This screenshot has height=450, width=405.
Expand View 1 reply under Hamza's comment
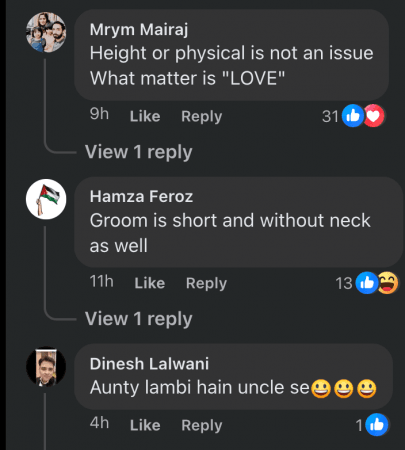(139, 319)
